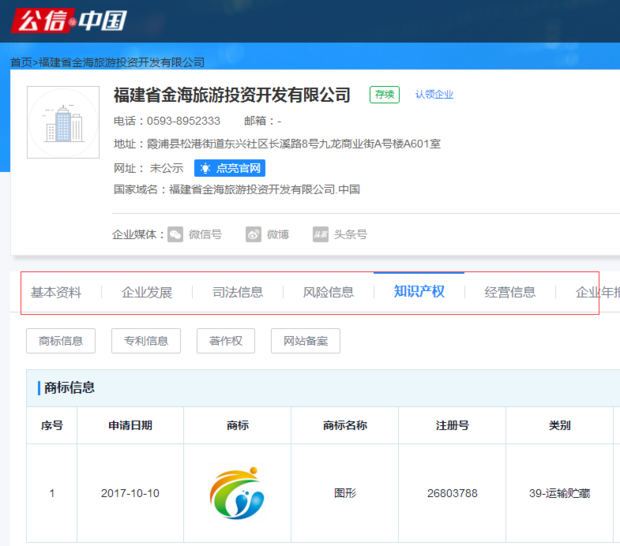Click the company title heading text
The height and width of the screenshot is (546, 620).
pos(232,95)
